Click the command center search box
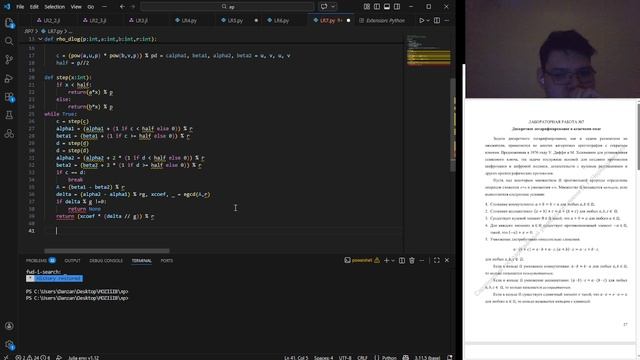The image size is (640, 360). point(227,7)
